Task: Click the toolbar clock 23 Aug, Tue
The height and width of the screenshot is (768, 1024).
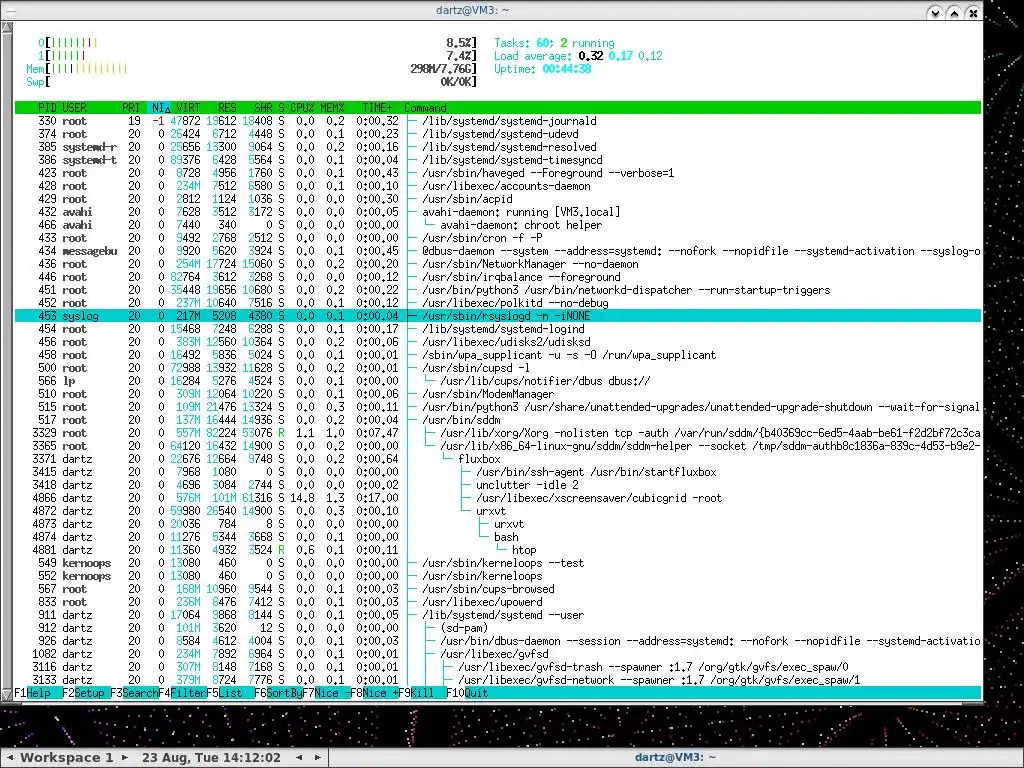Action: click(x=211, y=758)
